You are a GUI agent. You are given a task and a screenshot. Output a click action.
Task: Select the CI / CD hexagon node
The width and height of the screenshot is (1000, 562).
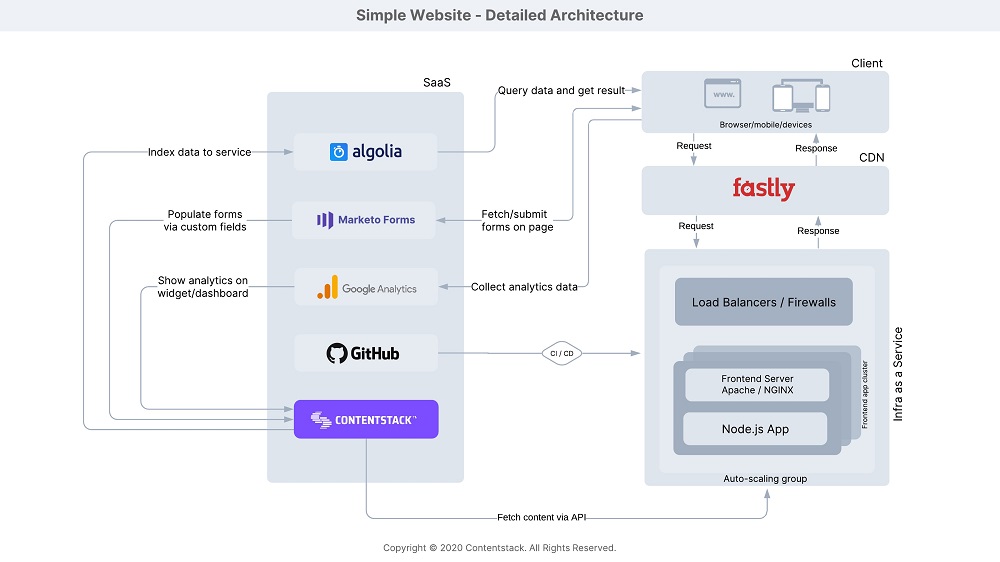(562, 353)
